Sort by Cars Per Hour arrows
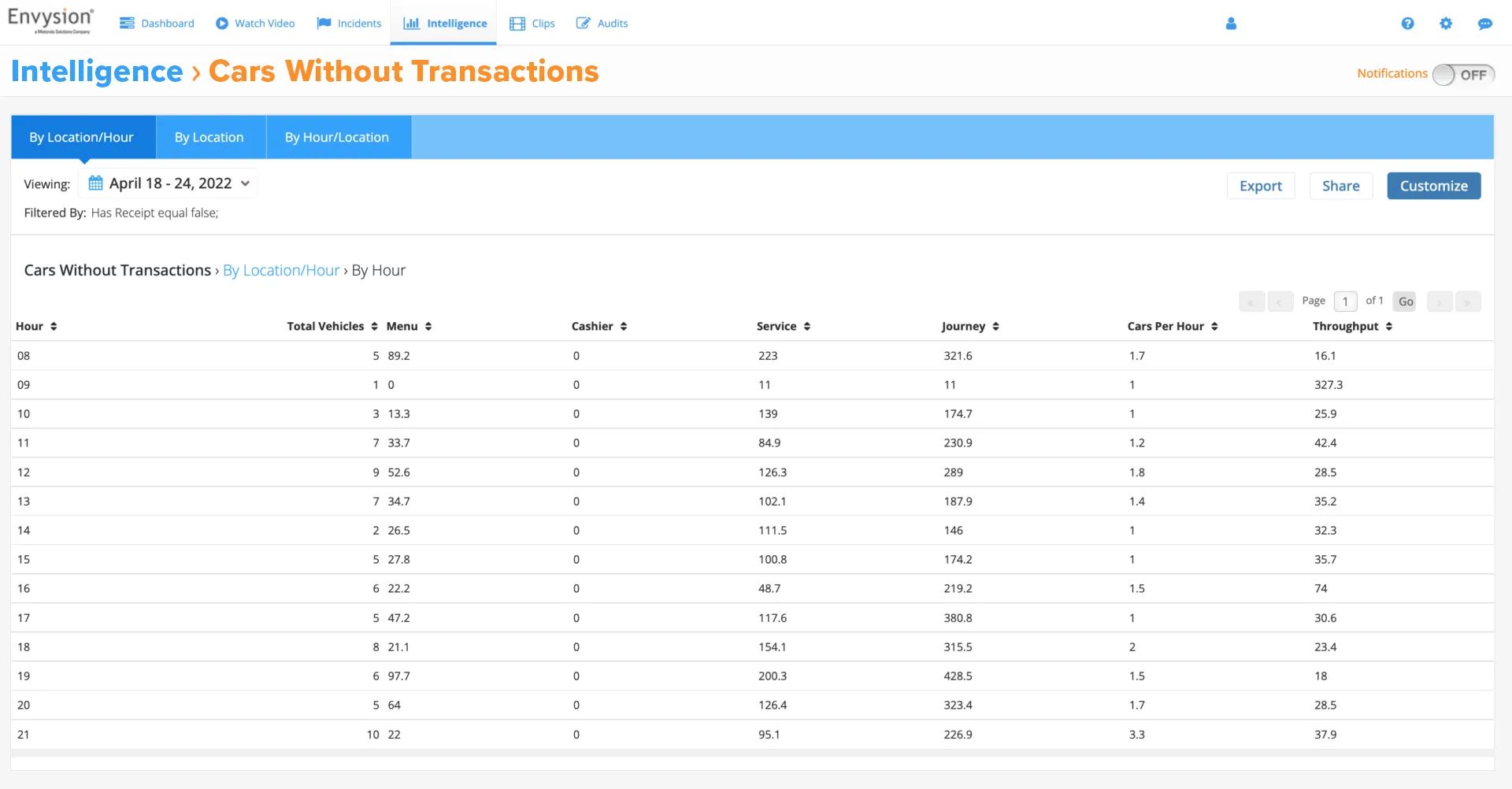The image size is (1512, 789). point(1214,327)
